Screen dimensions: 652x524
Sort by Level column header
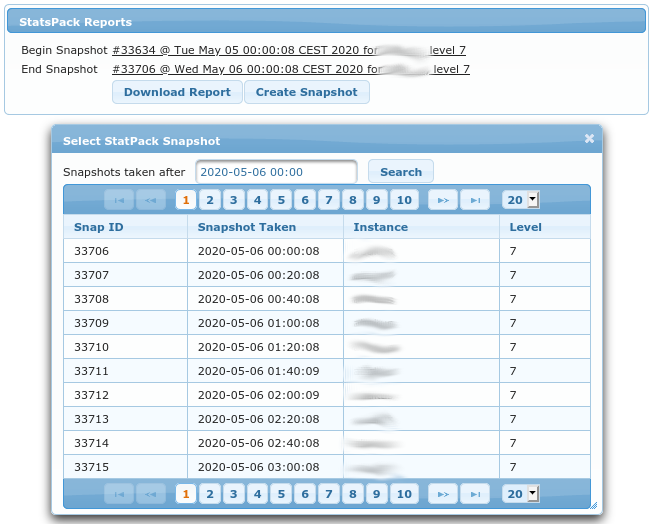coord(545,227)
